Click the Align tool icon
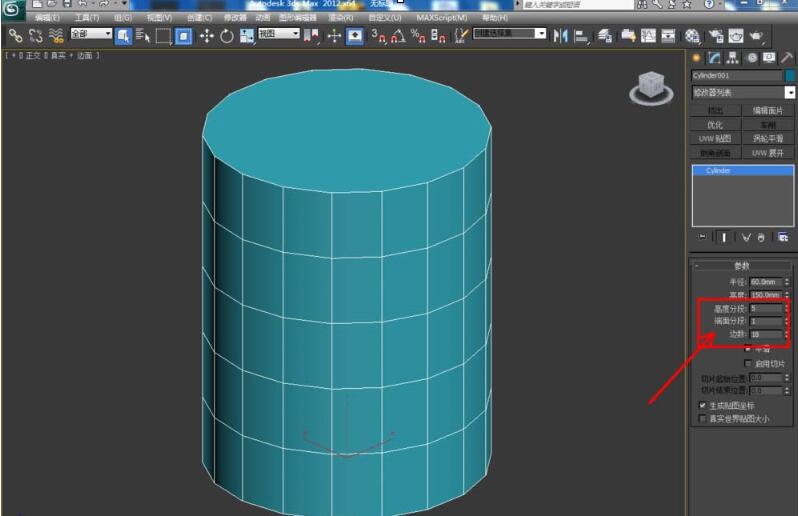Image resolution: width=798 pixels, height=516 pixels. pos(581,36)
